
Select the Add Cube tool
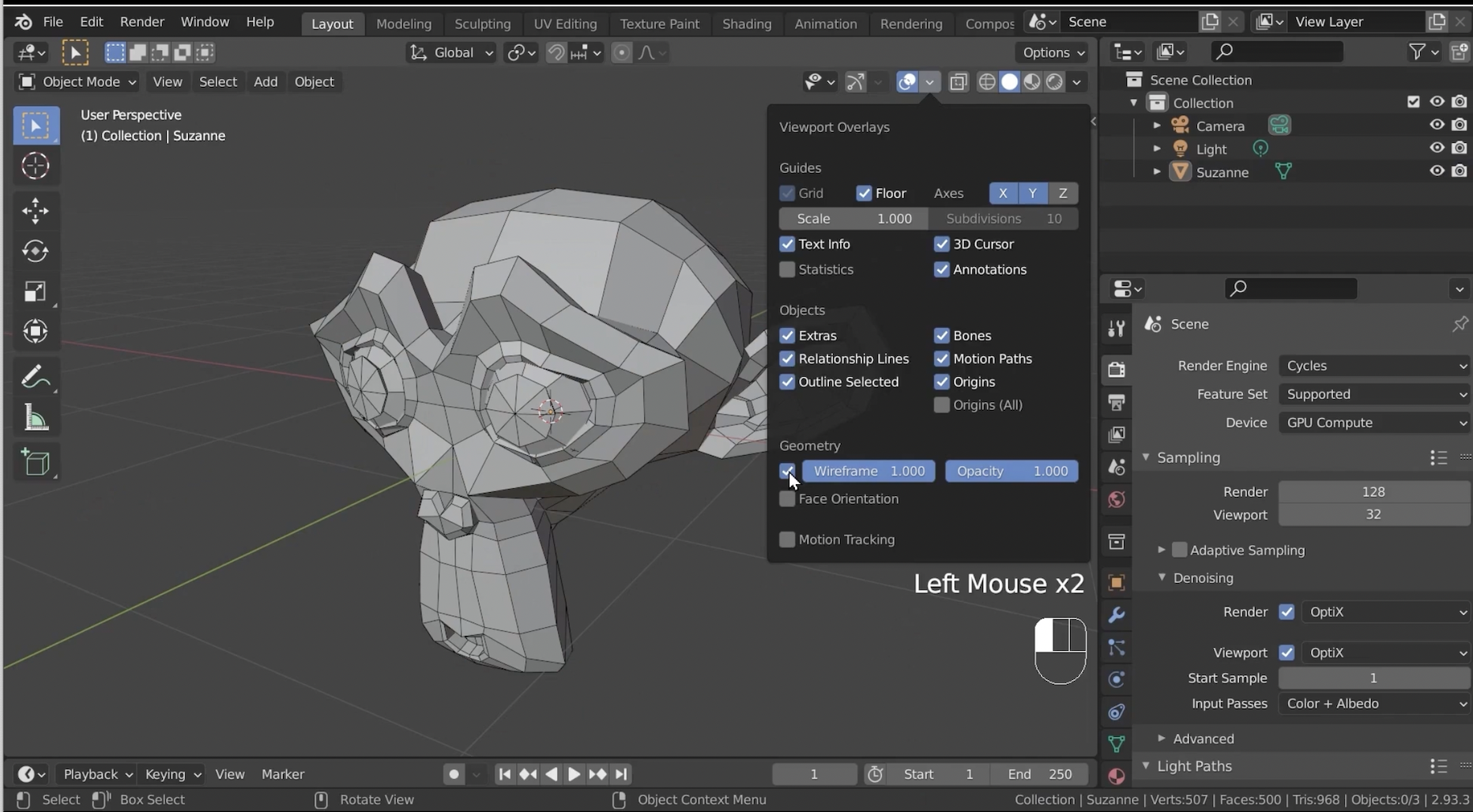point(36,463)
